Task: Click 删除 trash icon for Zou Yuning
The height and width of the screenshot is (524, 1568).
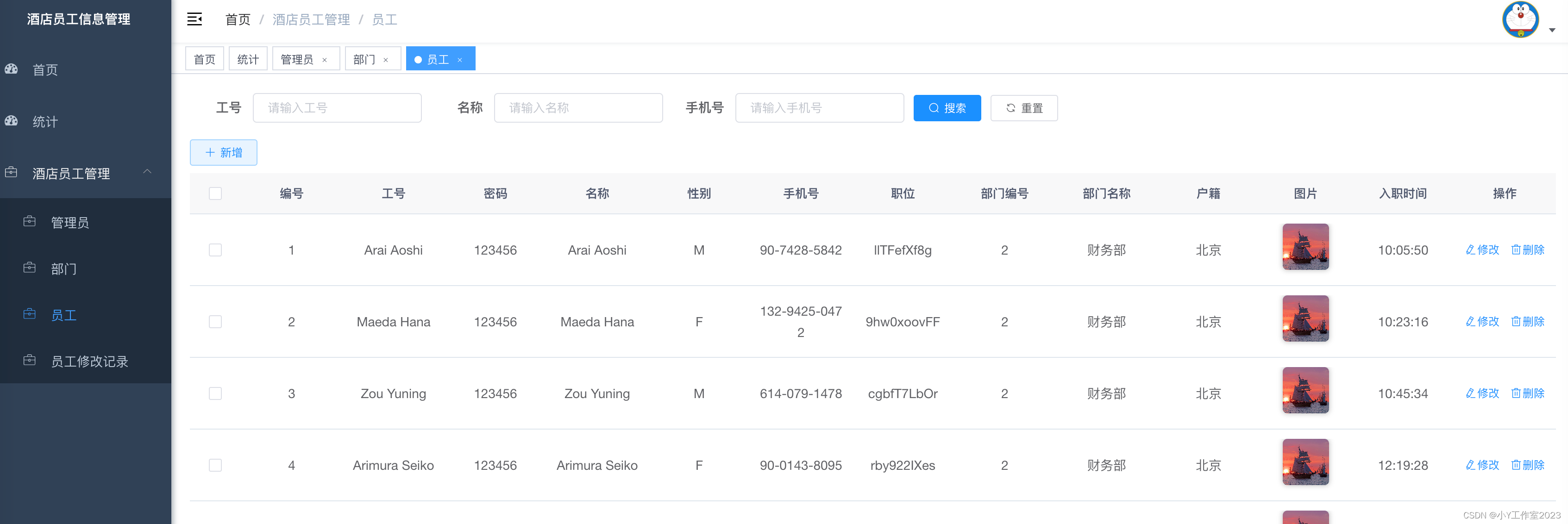Action: 1516,393
